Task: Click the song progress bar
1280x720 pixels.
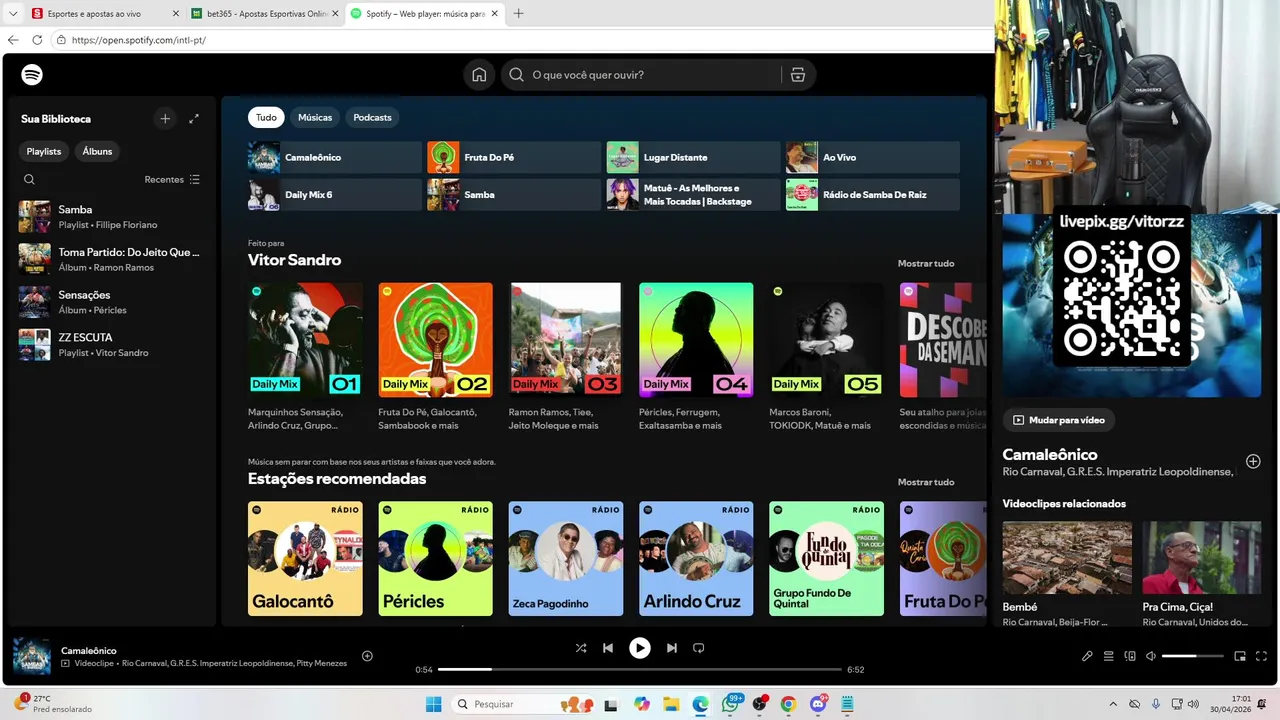Action: [640, 669]
